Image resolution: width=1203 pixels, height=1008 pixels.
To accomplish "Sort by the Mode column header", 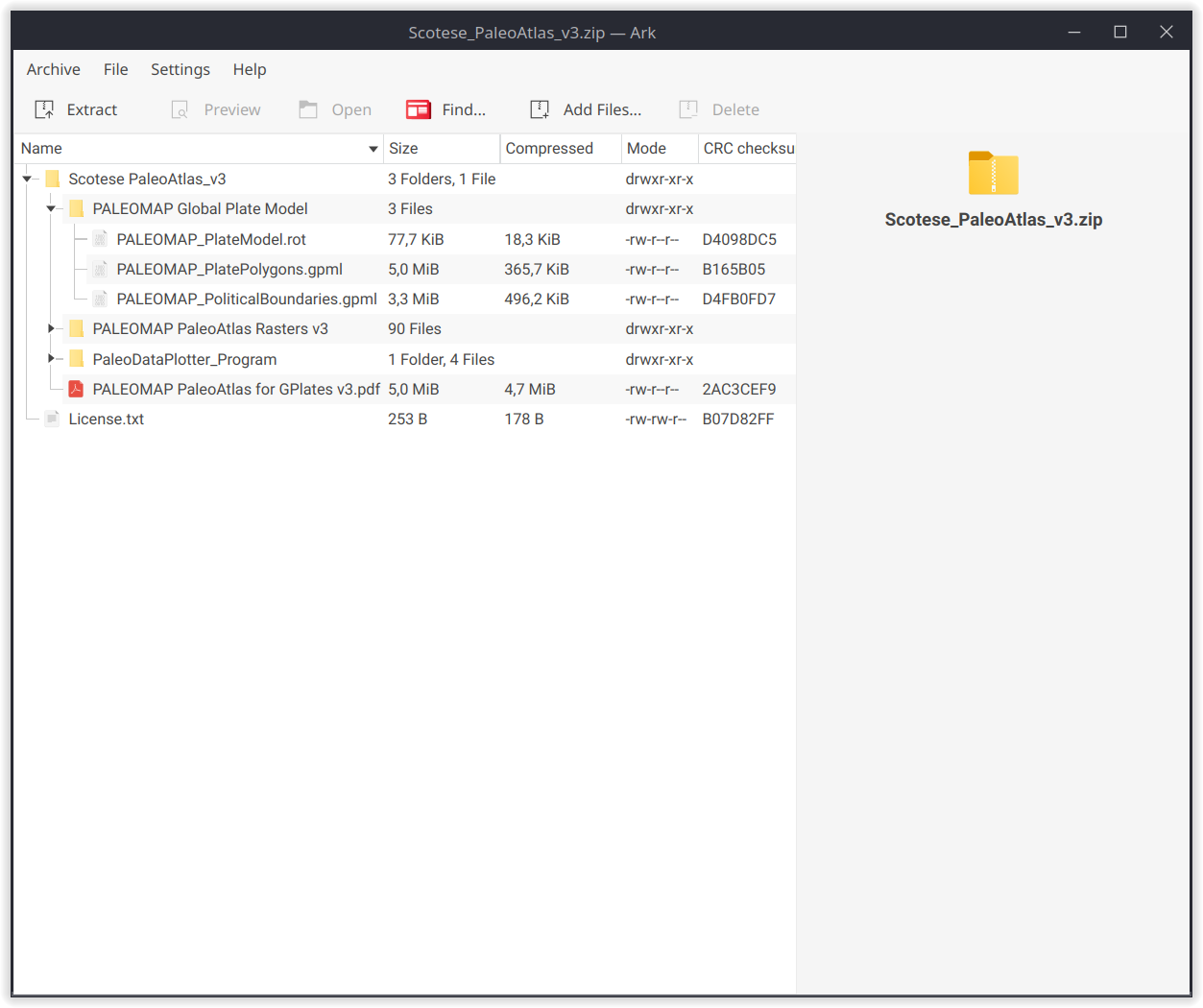I will coord(660,148).
